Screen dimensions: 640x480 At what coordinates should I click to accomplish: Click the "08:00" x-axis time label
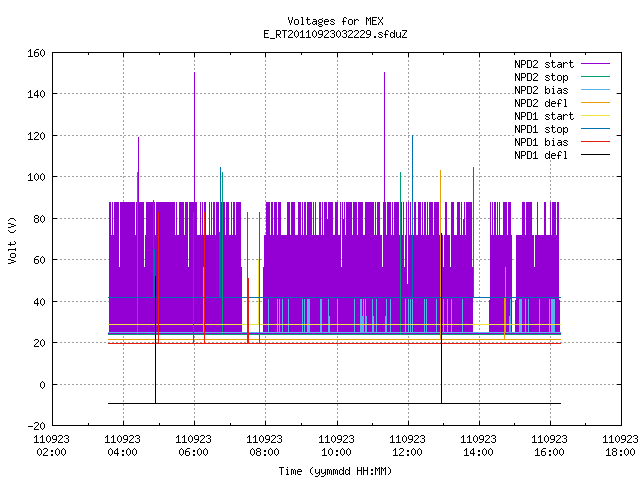[x=264, y=452]
